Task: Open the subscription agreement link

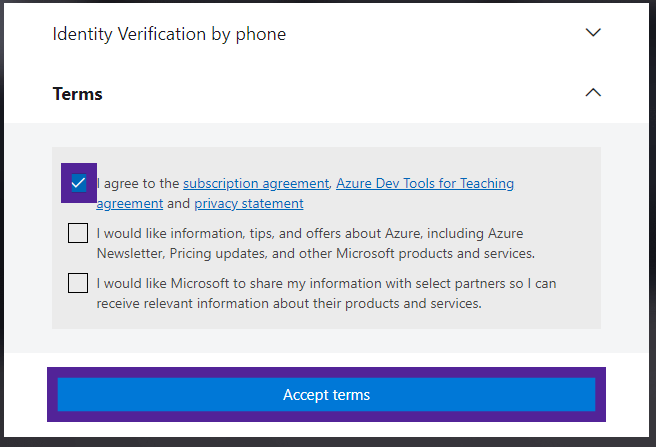Action: 256,184
